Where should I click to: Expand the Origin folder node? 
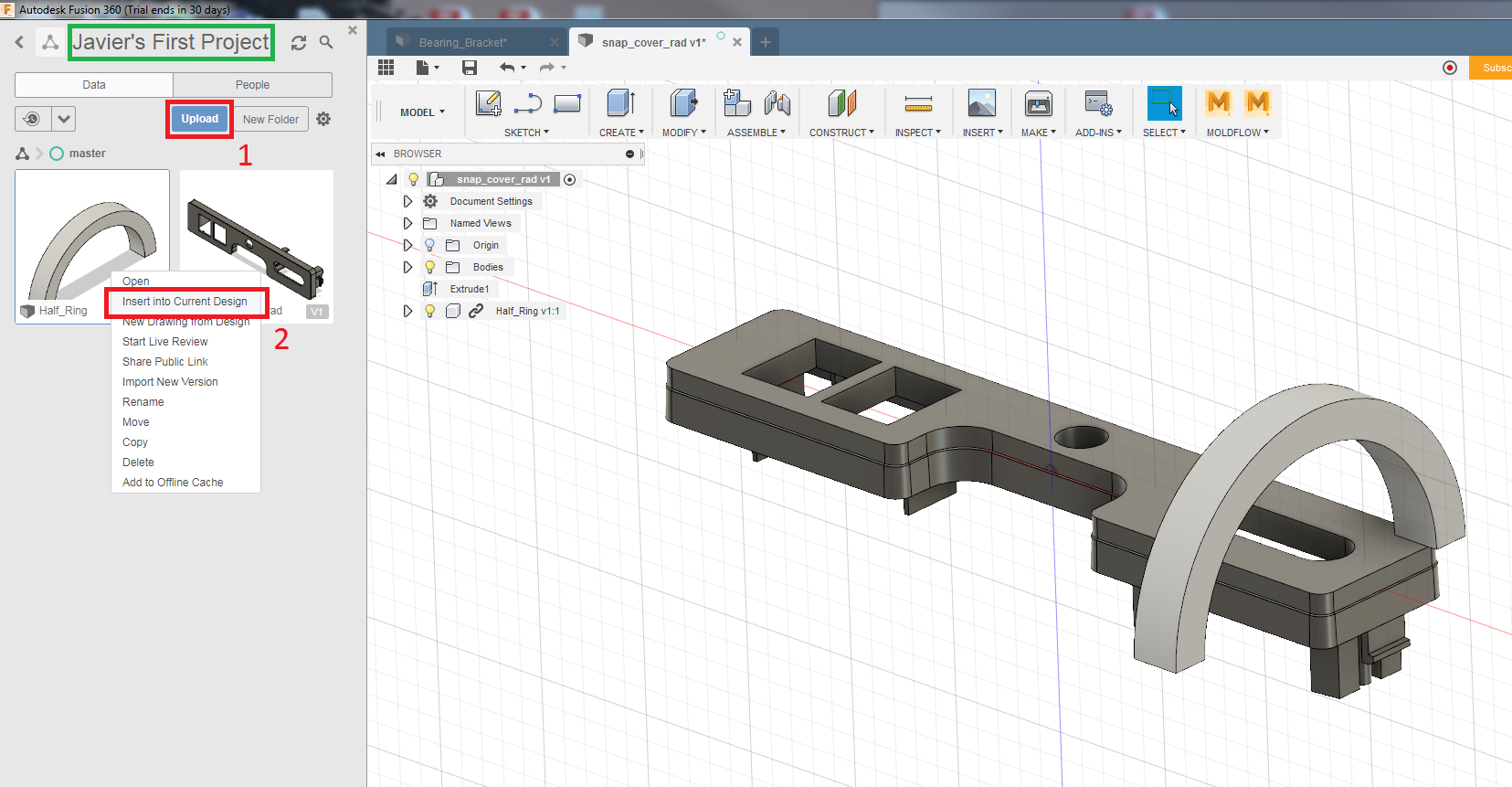tap(408, 245)
